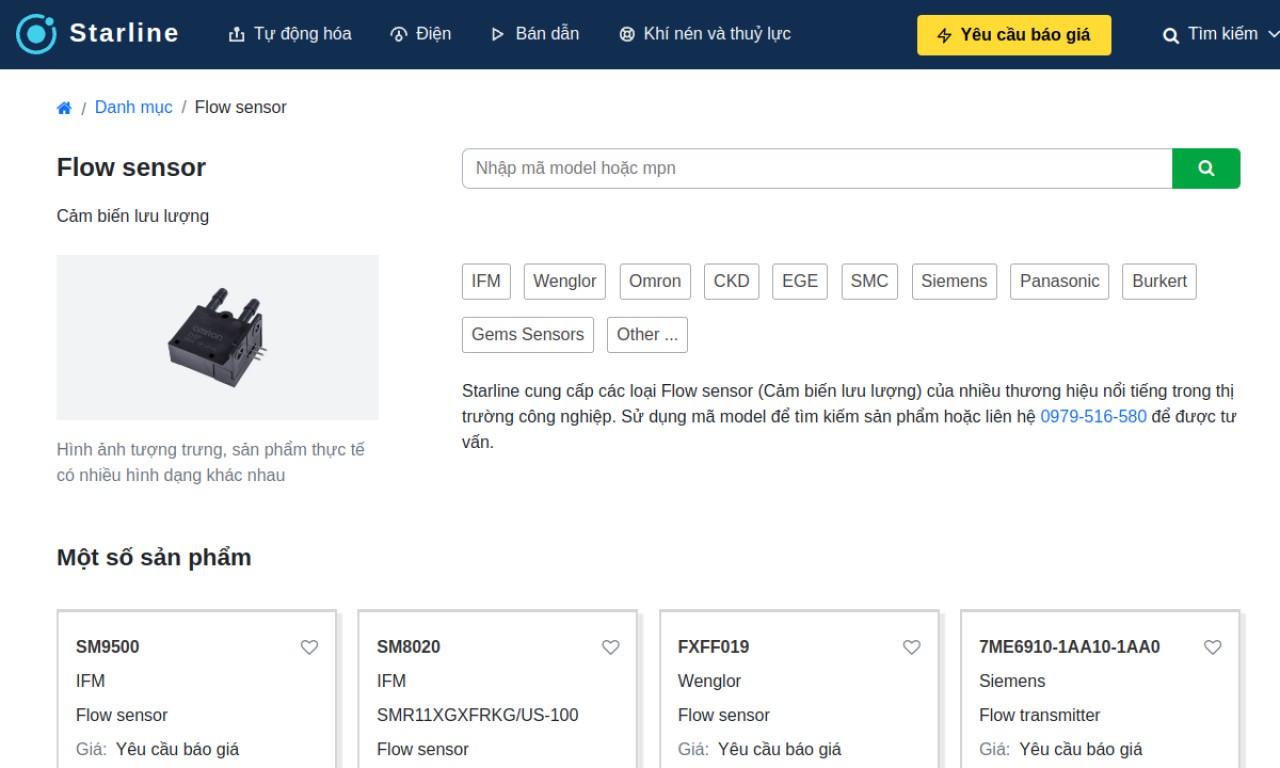
Task: Call the 0979-516-580 phone link
Action: coord(1093,416)
